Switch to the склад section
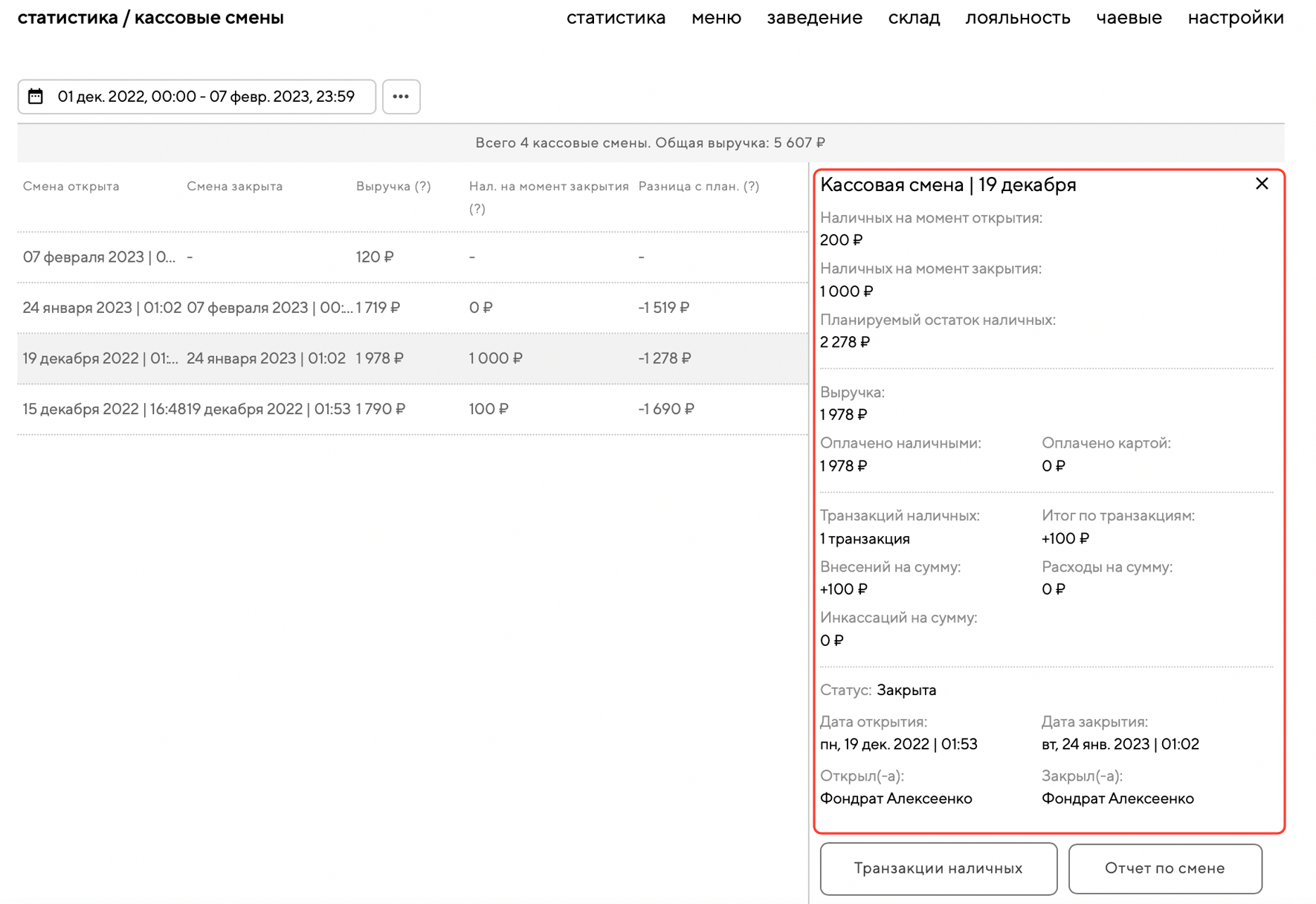This screenshot has width=1316, height=904. 914,18
